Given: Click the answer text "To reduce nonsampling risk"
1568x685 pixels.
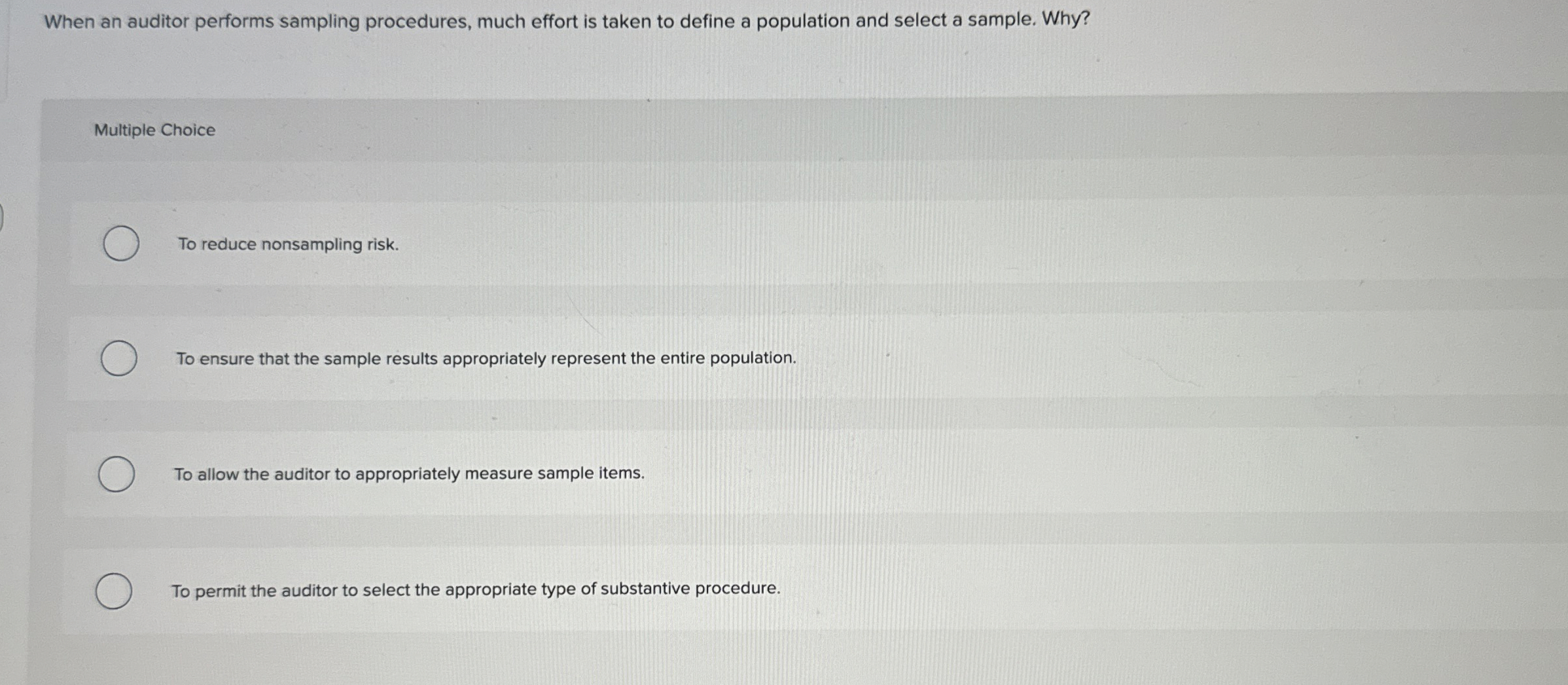Looking at the screenshot, I should [287, 244].
